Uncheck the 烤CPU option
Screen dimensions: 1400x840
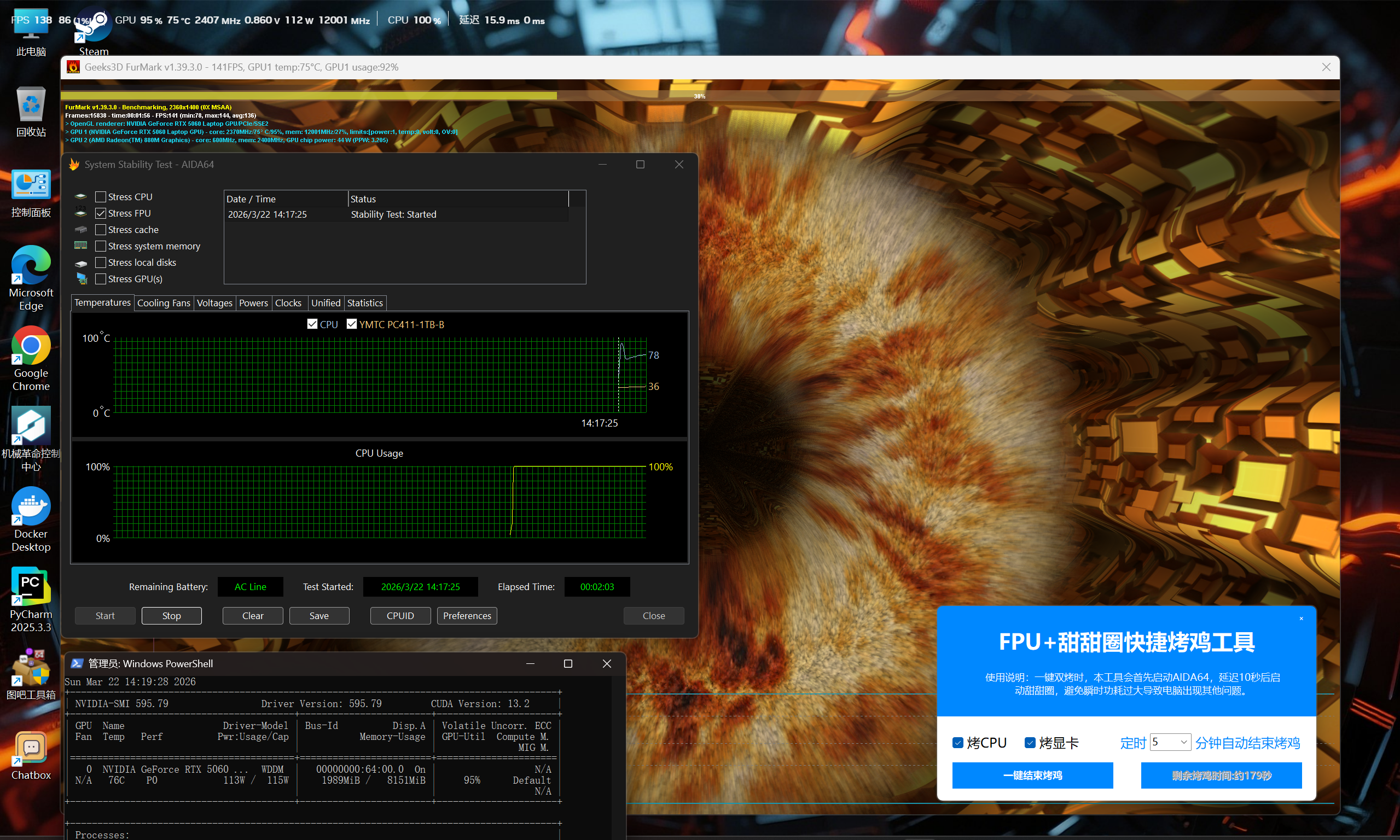958,743
